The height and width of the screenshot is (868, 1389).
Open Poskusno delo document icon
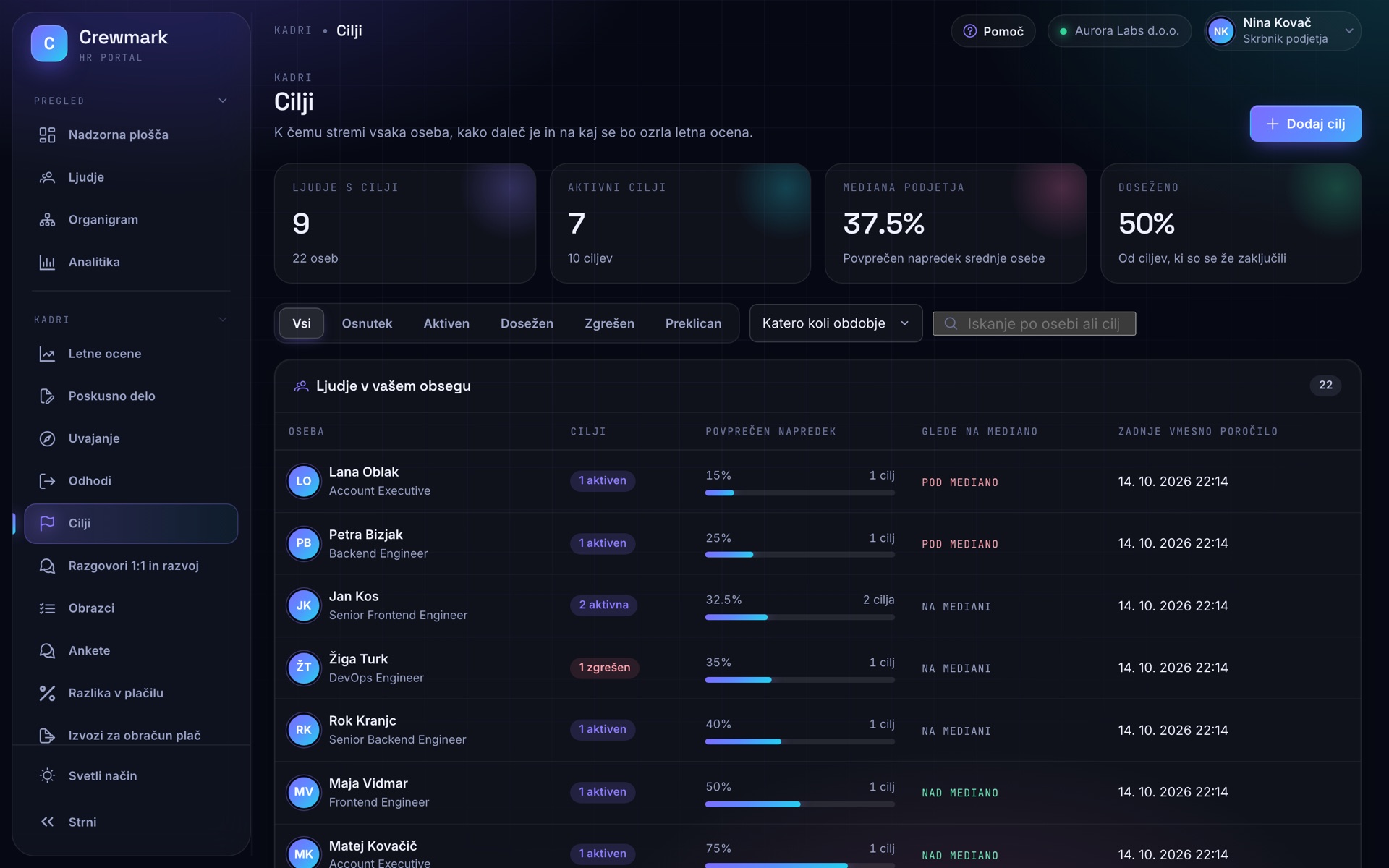[47, 396]
